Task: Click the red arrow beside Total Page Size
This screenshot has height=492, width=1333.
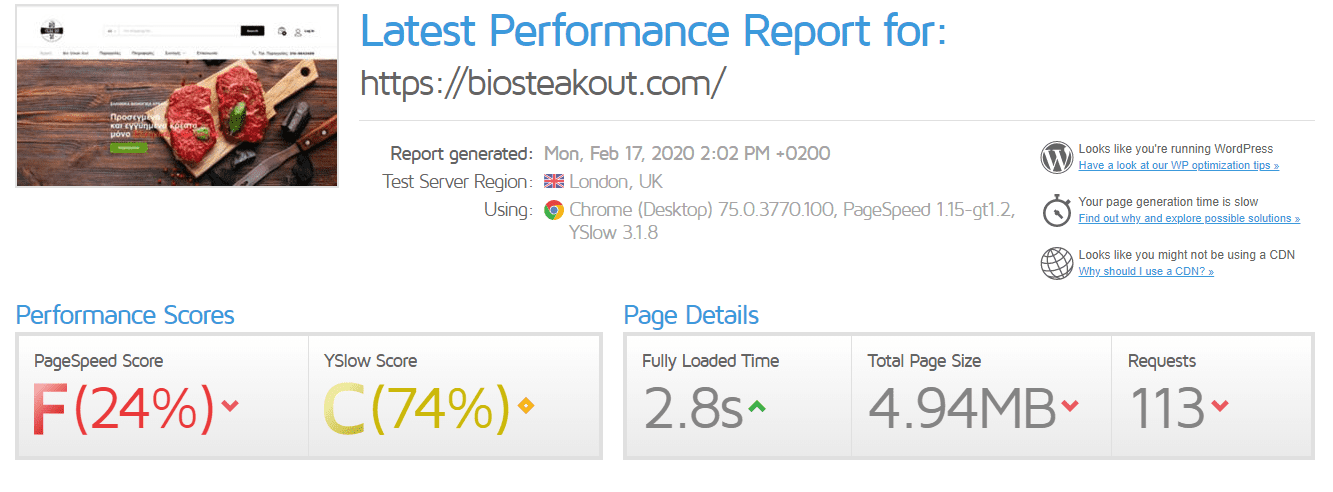Action: pos(1070,406)
